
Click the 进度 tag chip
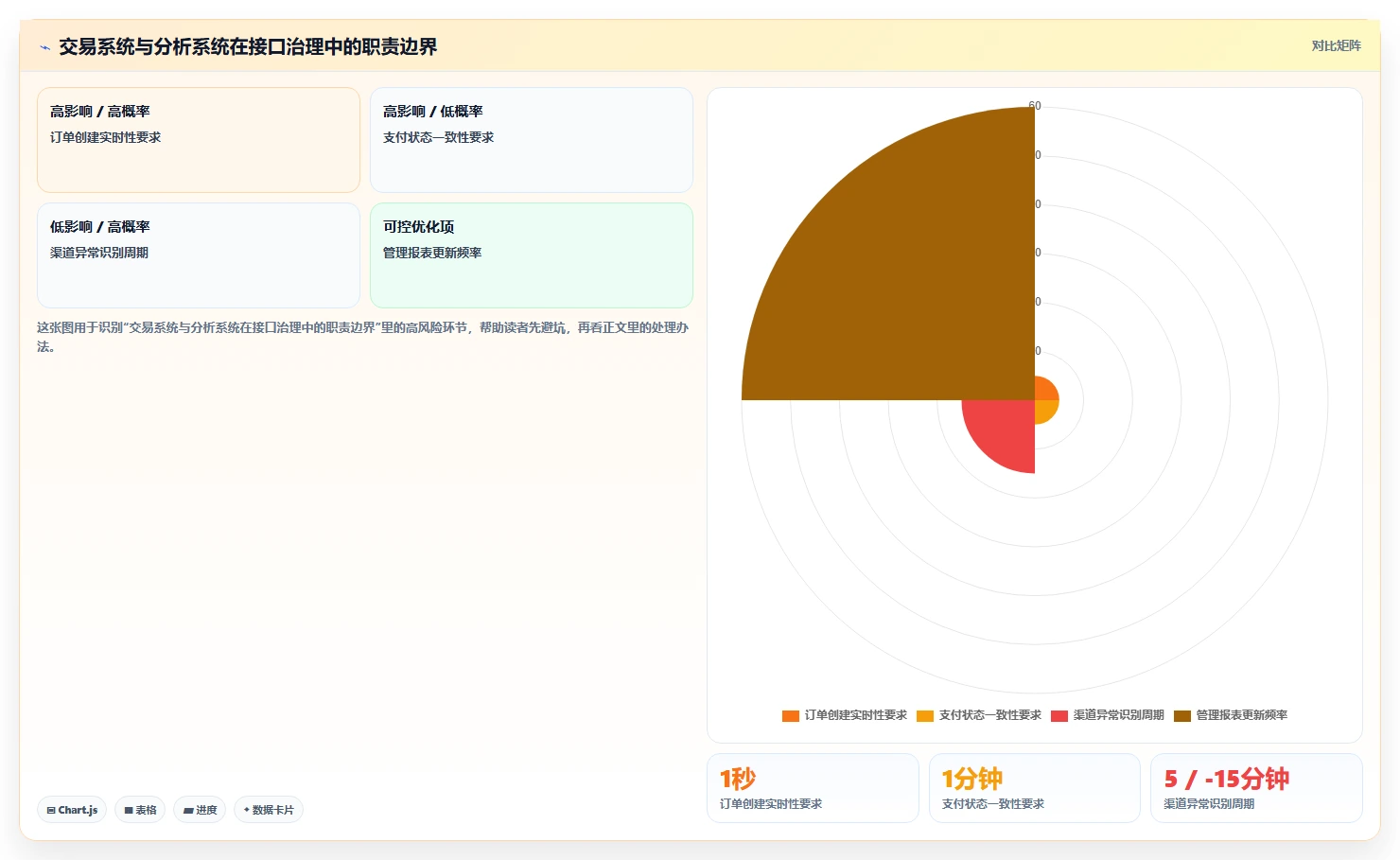[200, 810]
